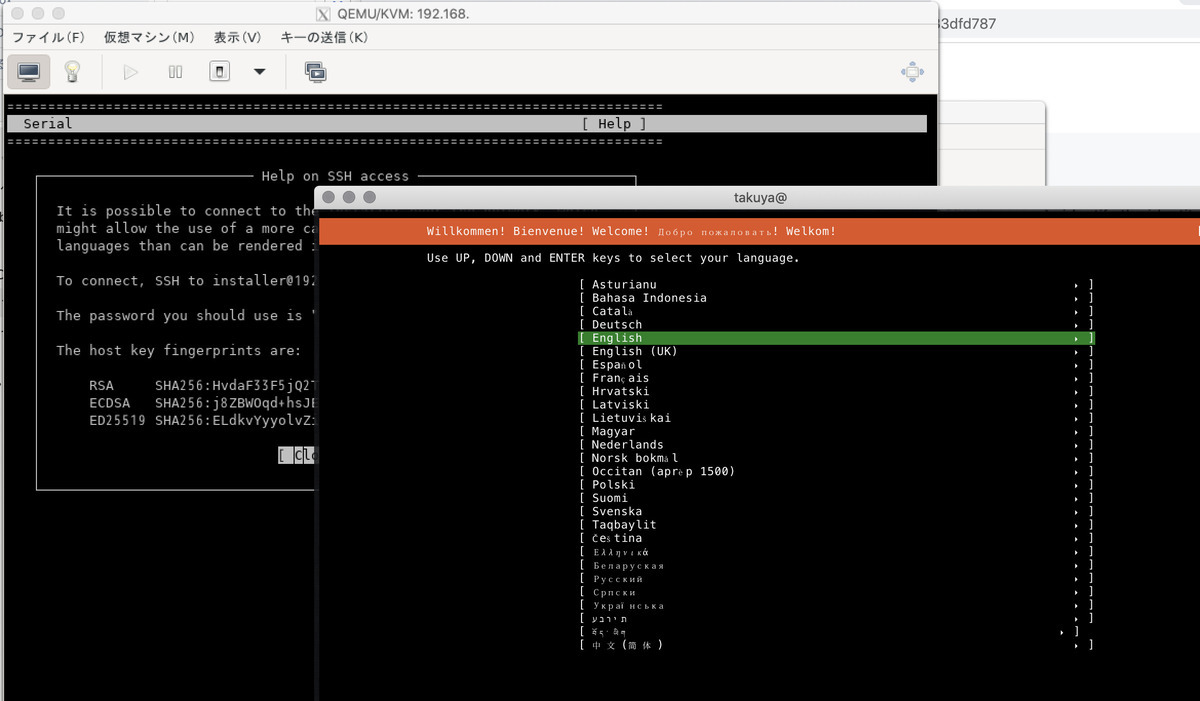Manage VM snapshots icon
Image resolution: width=1200 pixels, height=701 pixels.
click(x=316, y=72)
